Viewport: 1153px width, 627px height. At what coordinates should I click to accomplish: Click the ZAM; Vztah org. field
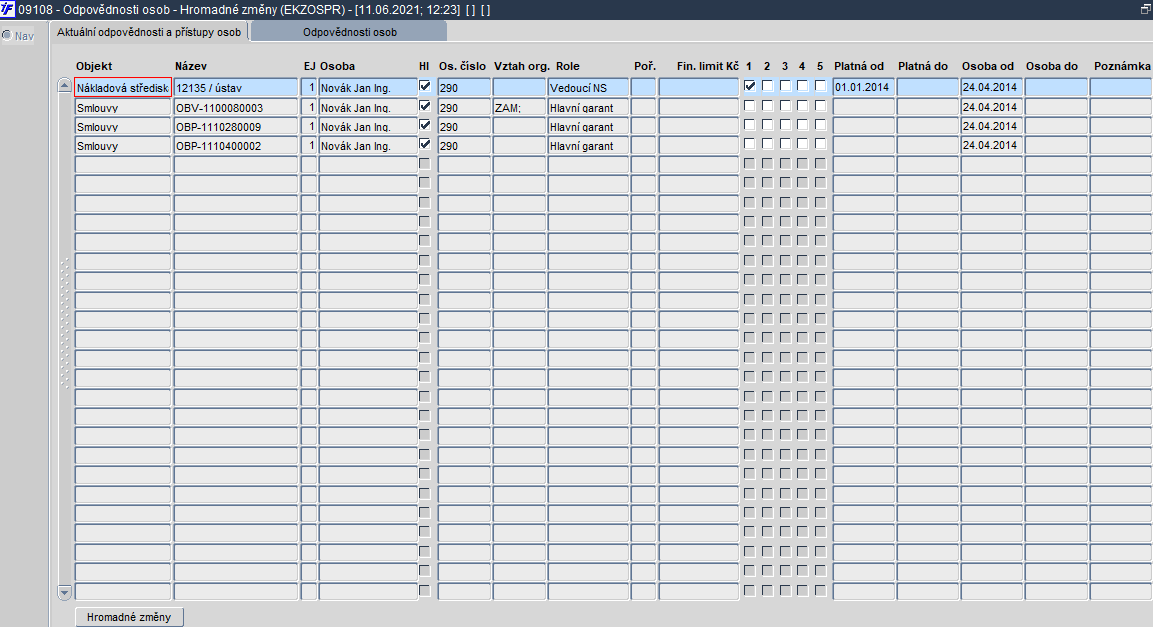(x=519, y=107)
